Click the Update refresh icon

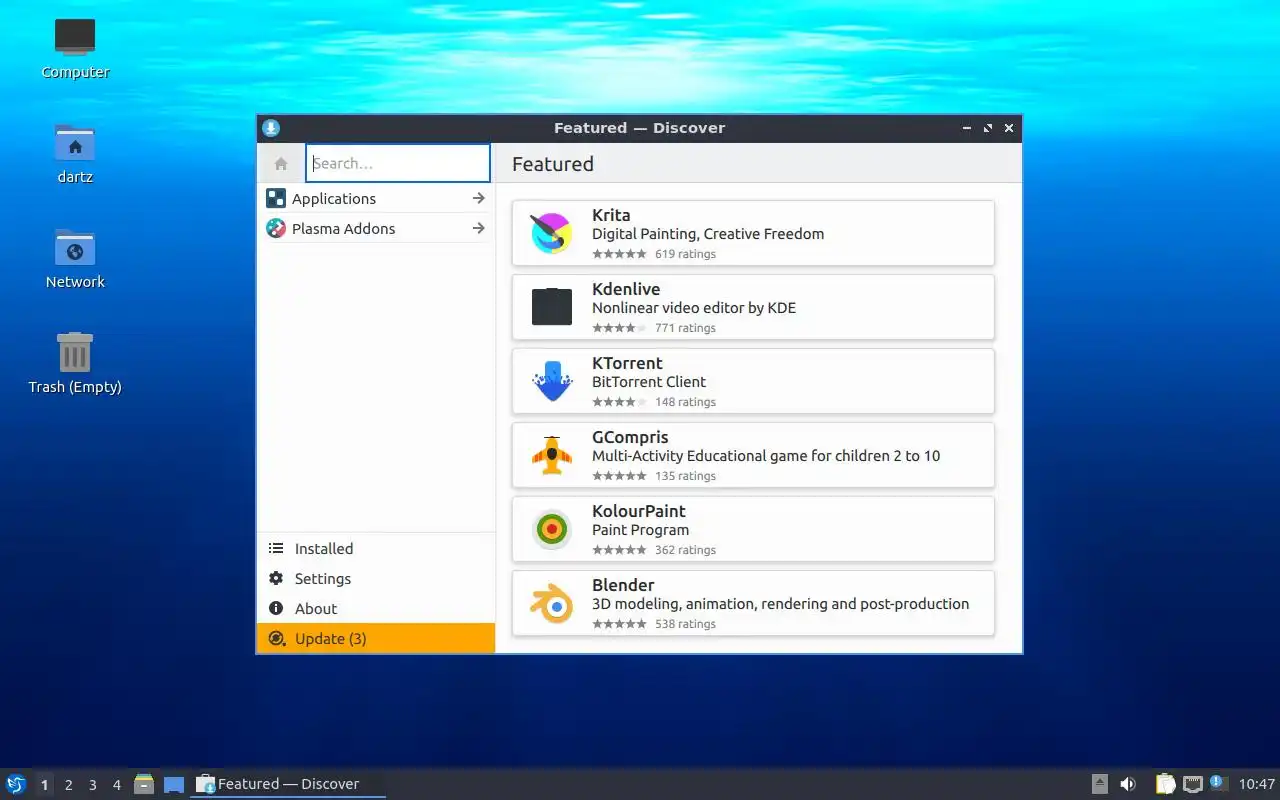pos(276,638)
